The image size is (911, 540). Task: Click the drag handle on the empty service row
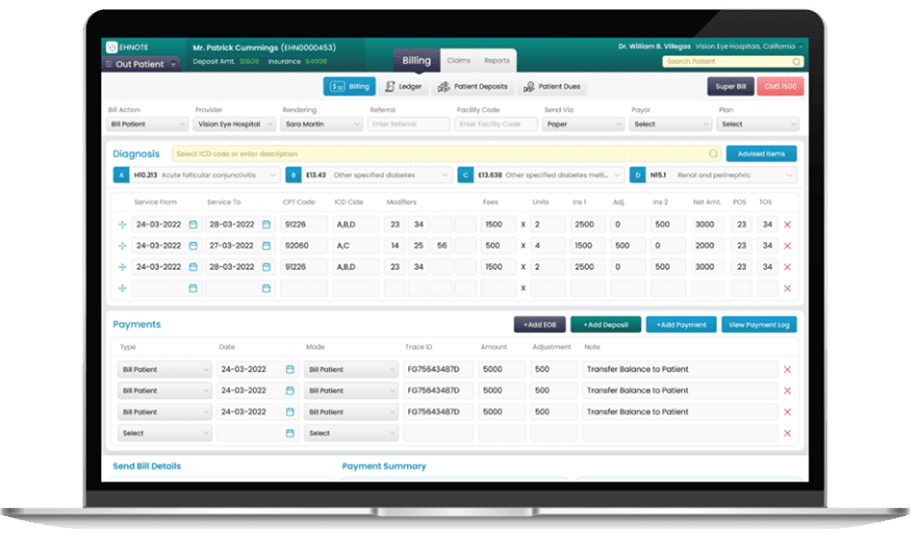[x=122, y=288]
